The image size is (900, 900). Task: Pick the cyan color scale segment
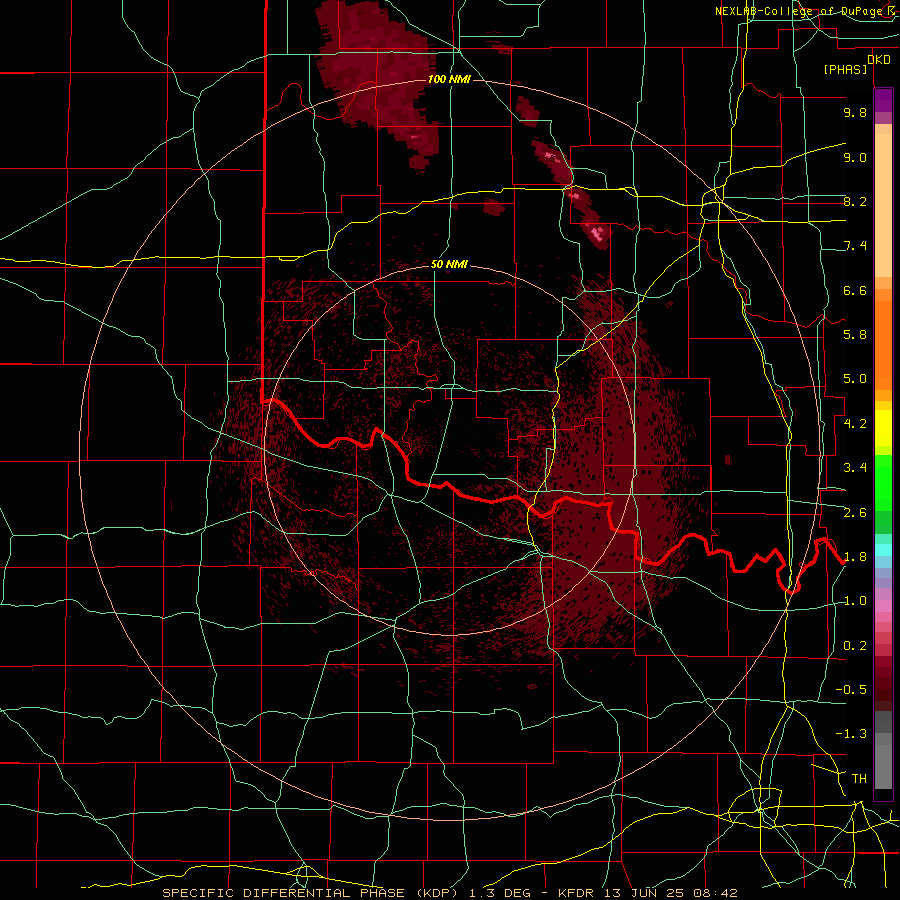[883, 550]
